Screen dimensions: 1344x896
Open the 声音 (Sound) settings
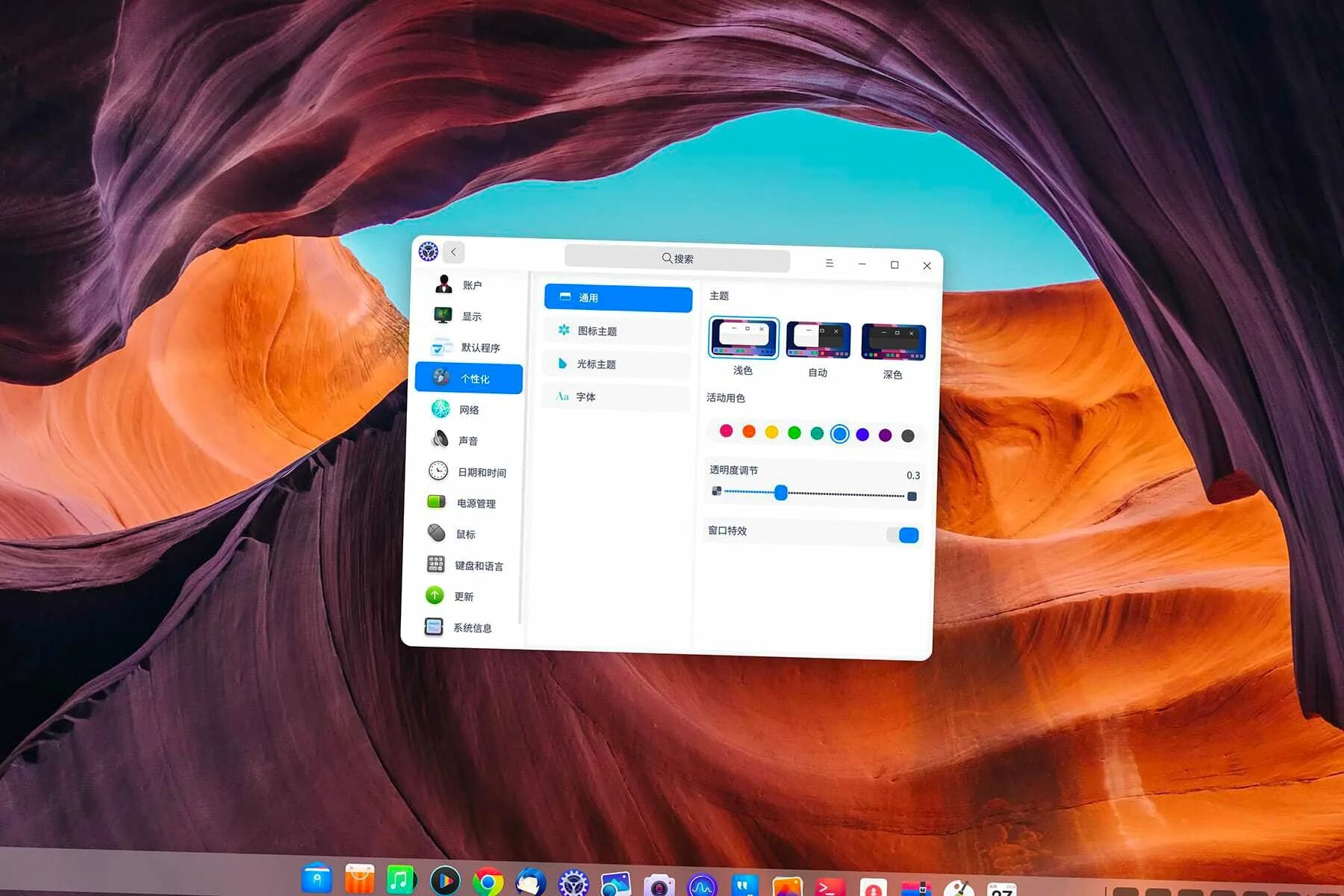click(x=466, y=441)
